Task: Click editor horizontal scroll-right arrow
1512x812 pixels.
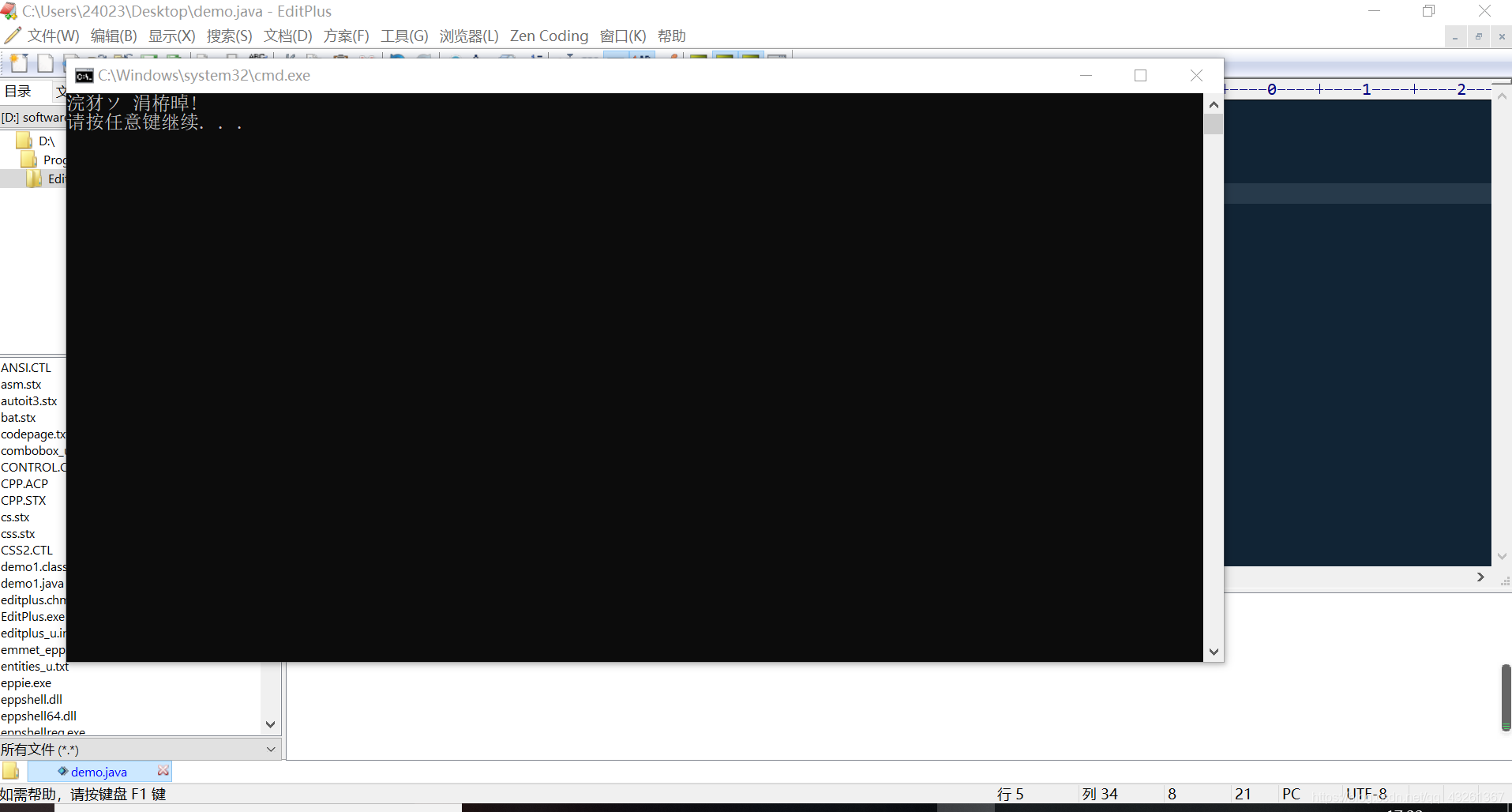Action: [x=1480, y=577]
